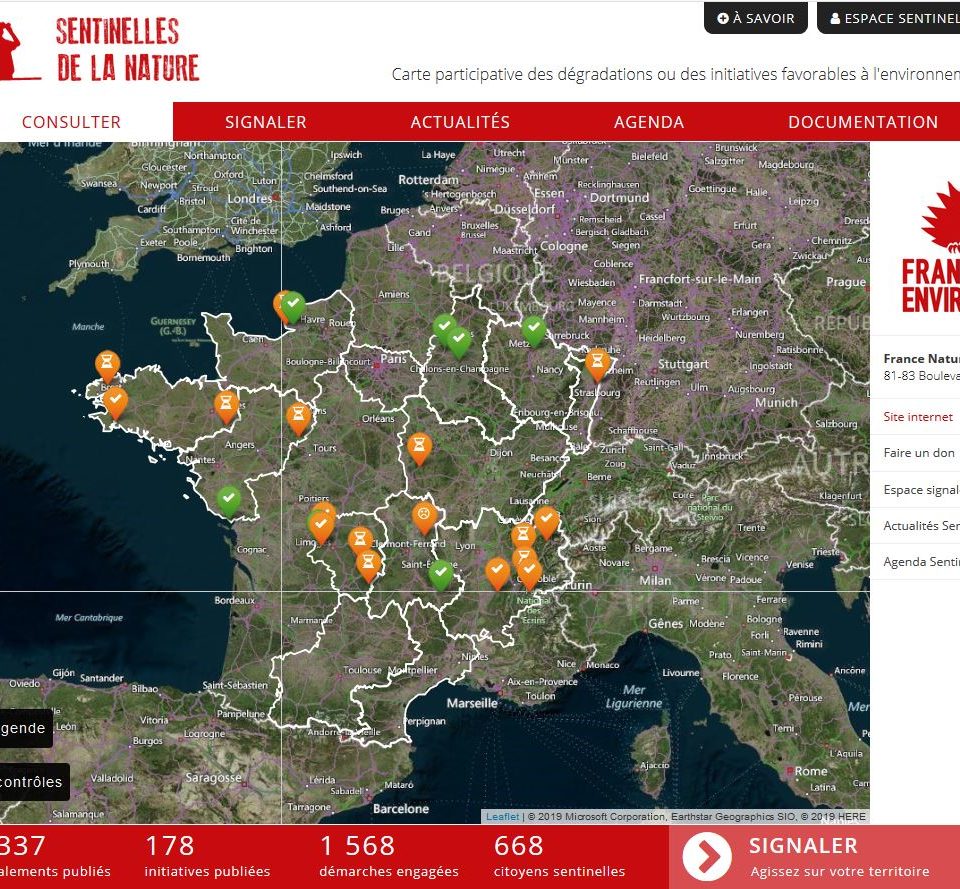Select the orange hourglass marker west of Dijon
Viewport: 960px width, 889px height.
419,448
